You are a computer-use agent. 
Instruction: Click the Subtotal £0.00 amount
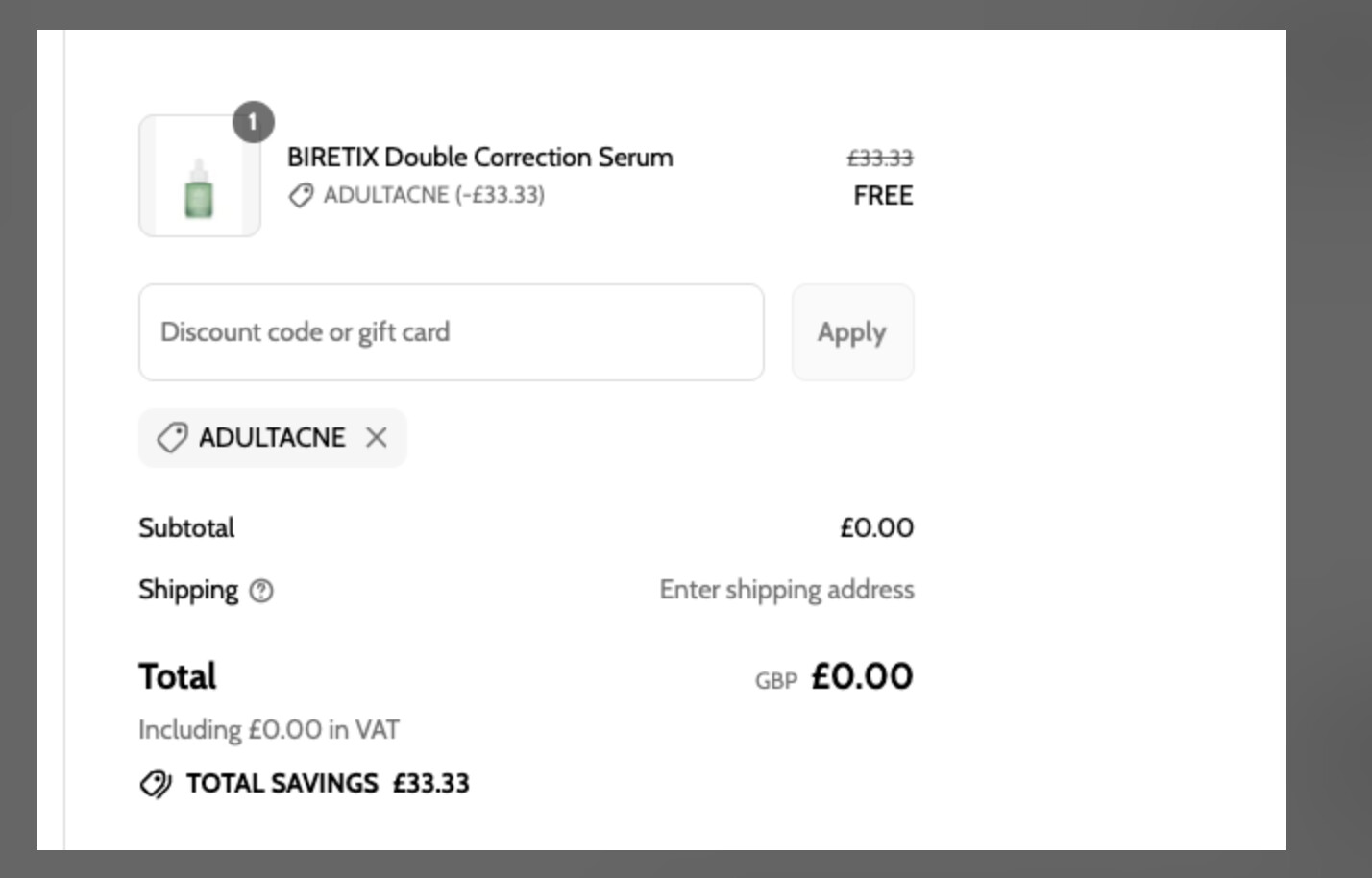point(876,528)
